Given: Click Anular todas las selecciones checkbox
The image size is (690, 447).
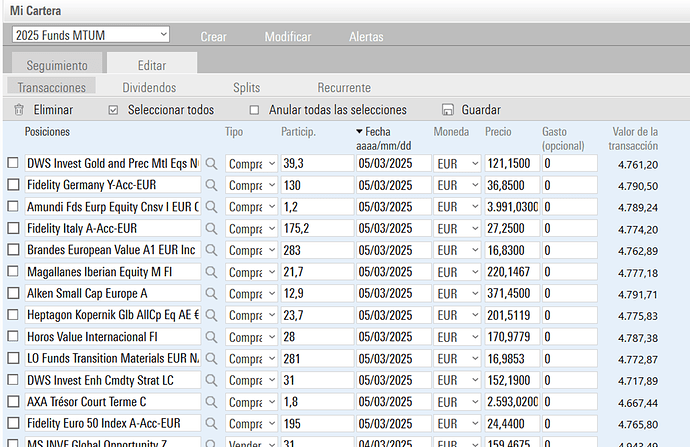Looking at the screenshot, I should 254,110.
